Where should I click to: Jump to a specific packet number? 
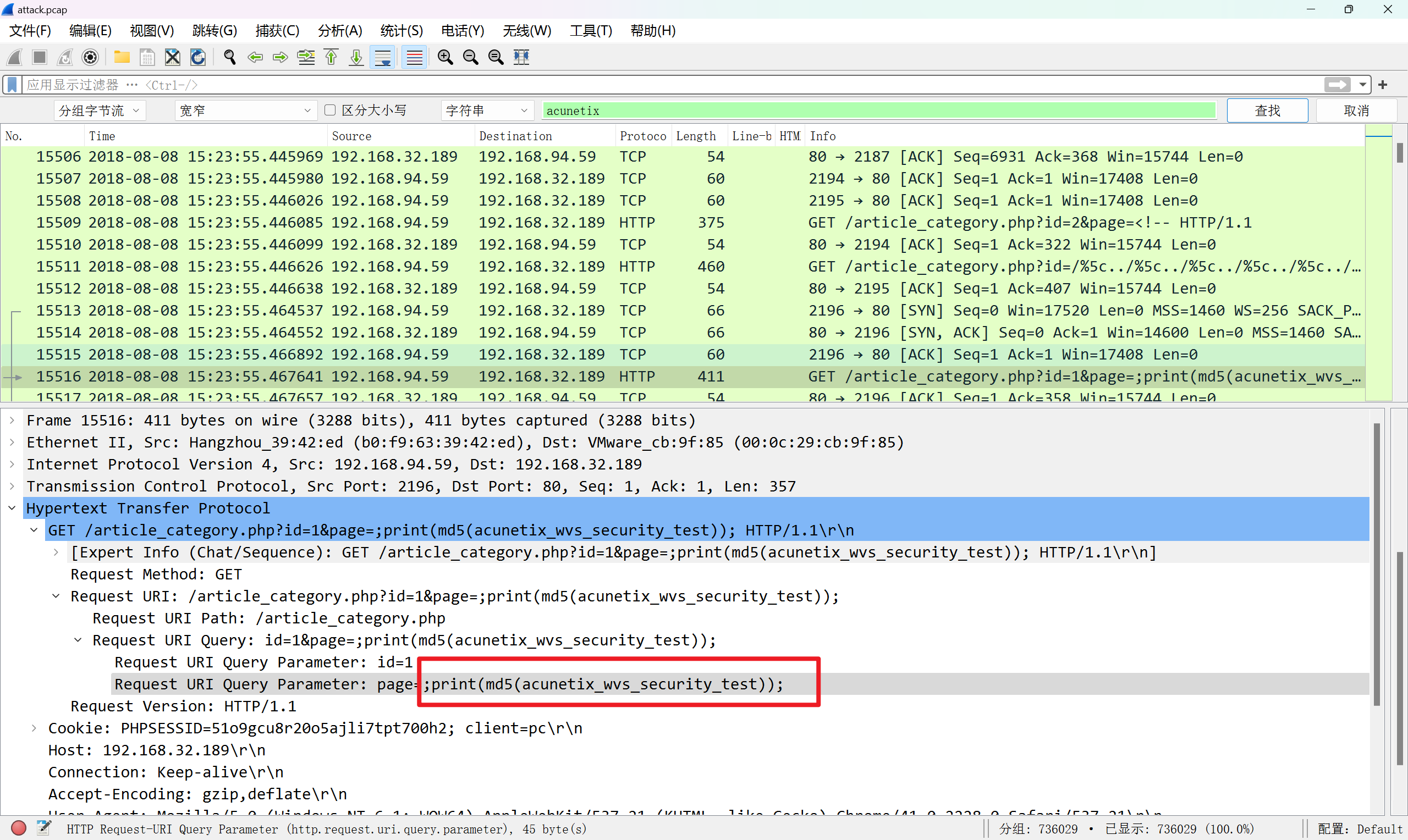coord(306,57)
